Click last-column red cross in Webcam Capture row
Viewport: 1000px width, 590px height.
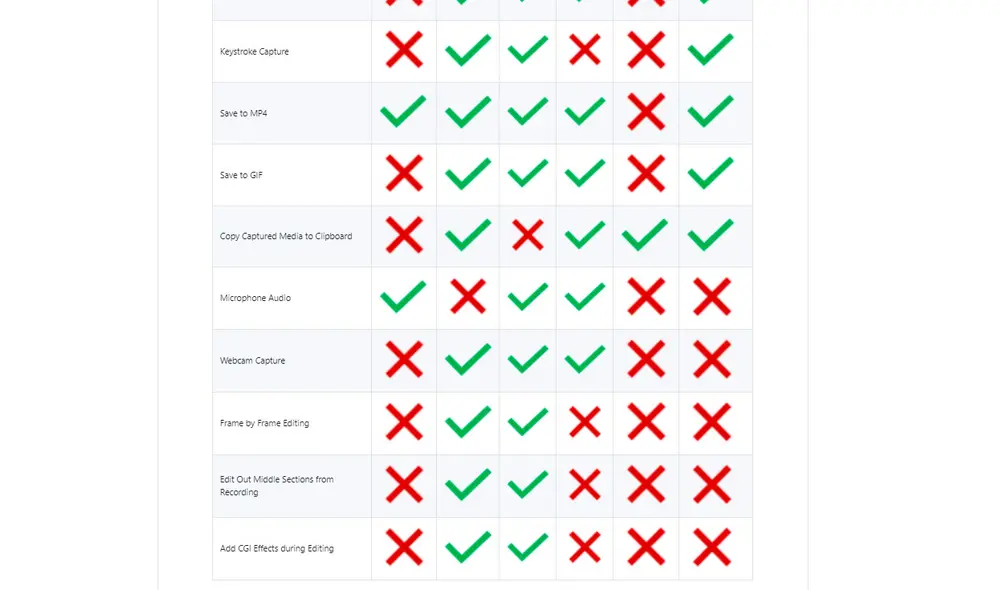pyautogui.click(x=712, y=359)
